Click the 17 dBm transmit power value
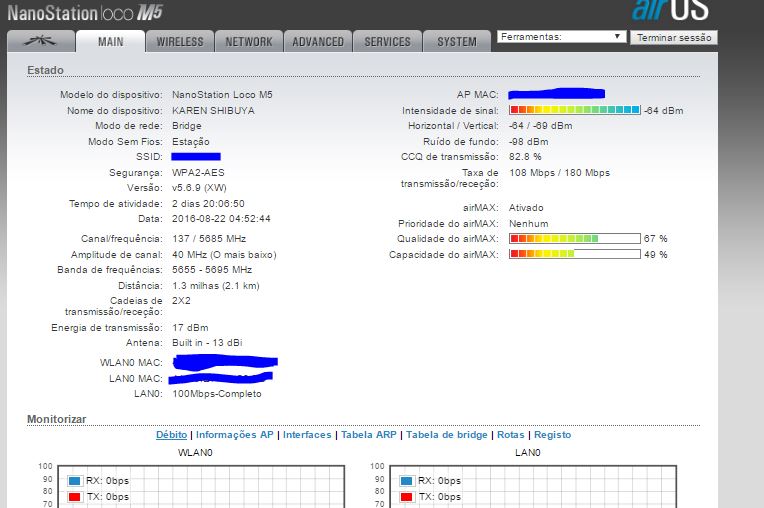The height and width of the screenshot is (508, 764). coord(190,327)
